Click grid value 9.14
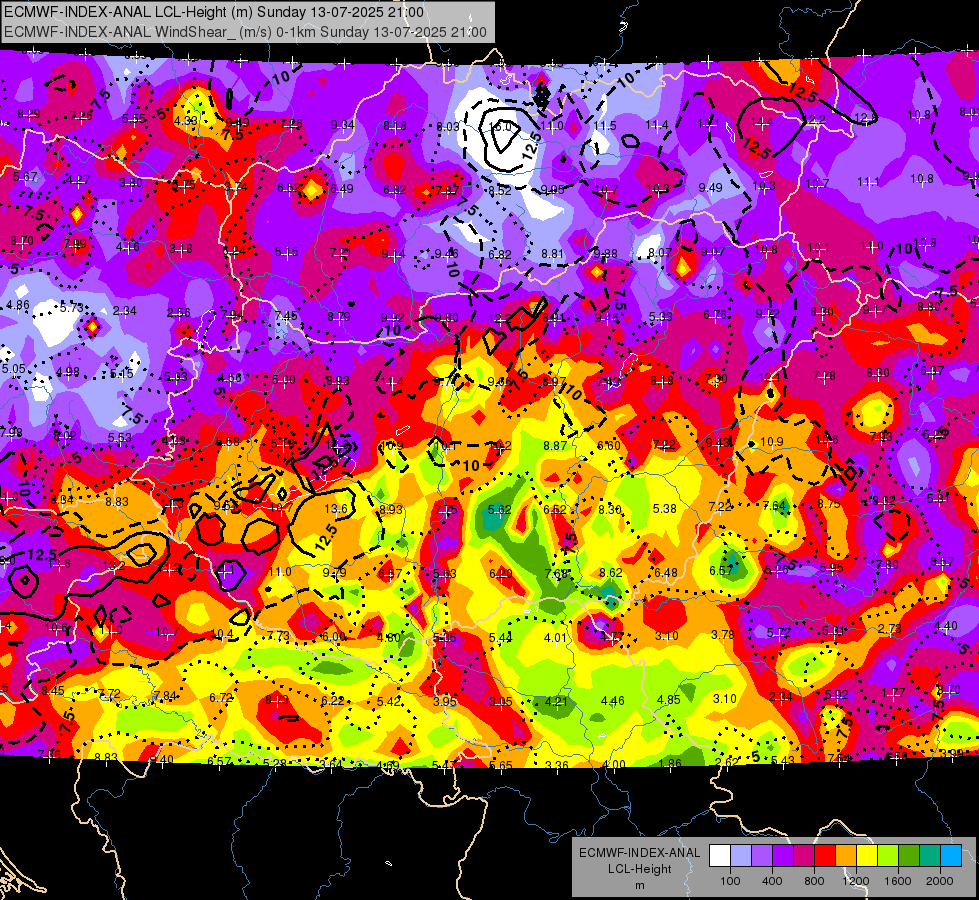Screen dimensions: 979x900 pyautogui.click(x=393, y=254)
